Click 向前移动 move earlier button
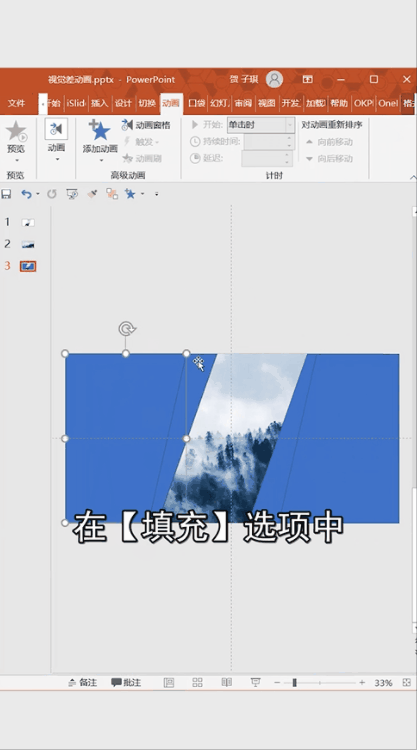Screen dimensions: 417x750 [329, 142]
